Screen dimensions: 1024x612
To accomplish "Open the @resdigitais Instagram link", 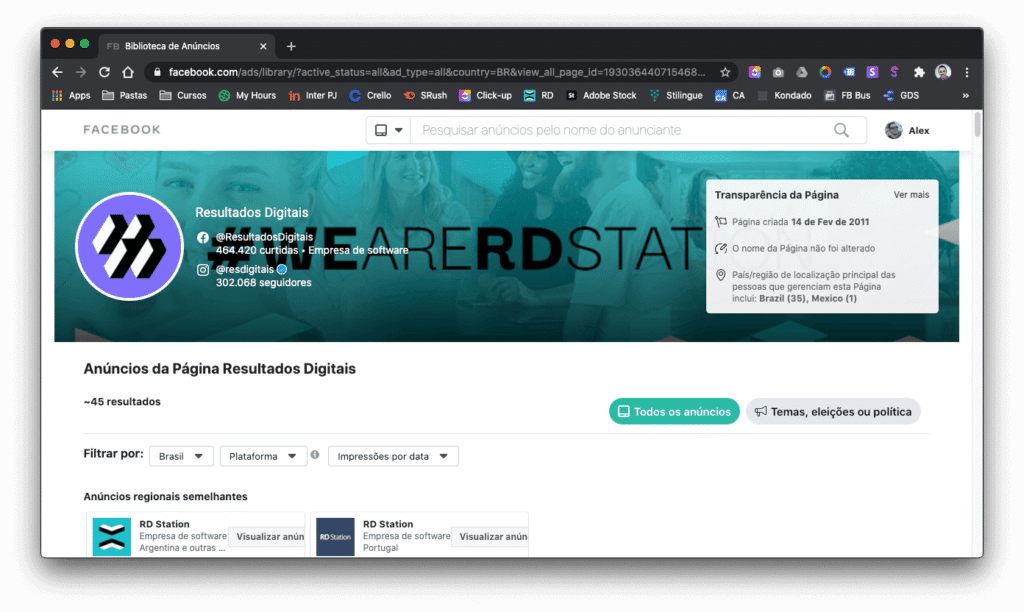I will tap(246, 269).
